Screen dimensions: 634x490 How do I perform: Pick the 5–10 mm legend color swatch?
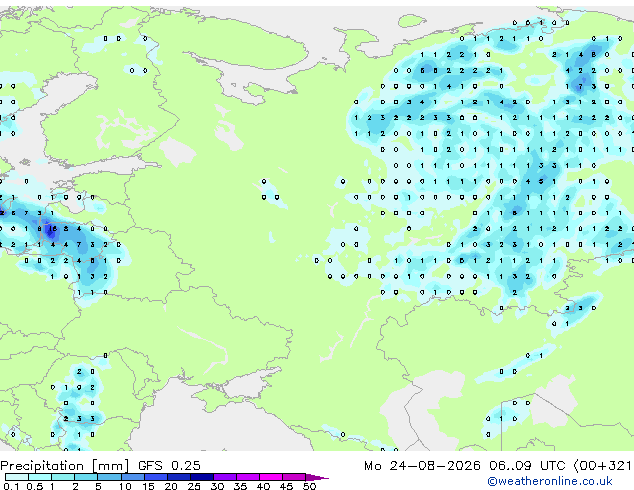point(109,477)
